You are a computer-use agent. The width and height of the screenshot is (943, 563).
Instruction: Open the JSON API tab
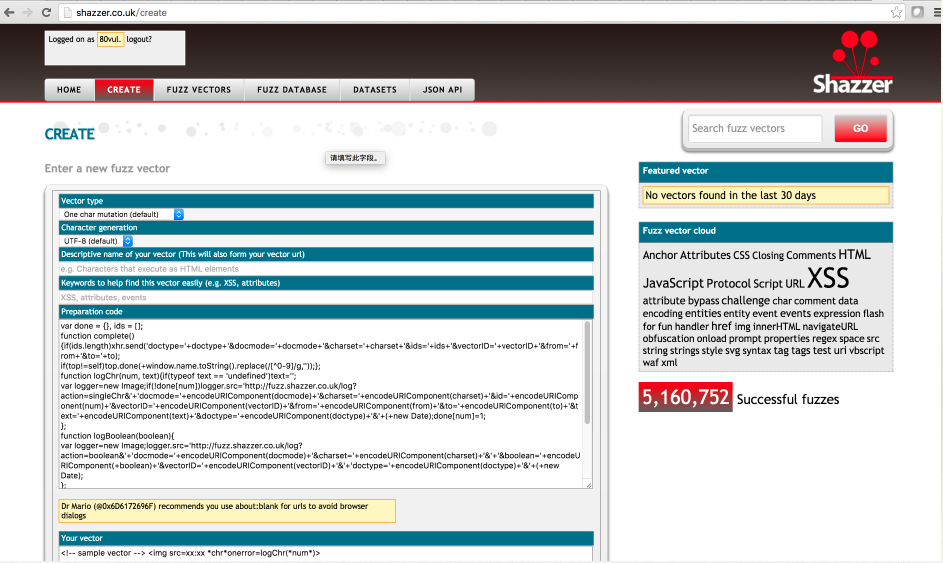click(x=442, y=90)
